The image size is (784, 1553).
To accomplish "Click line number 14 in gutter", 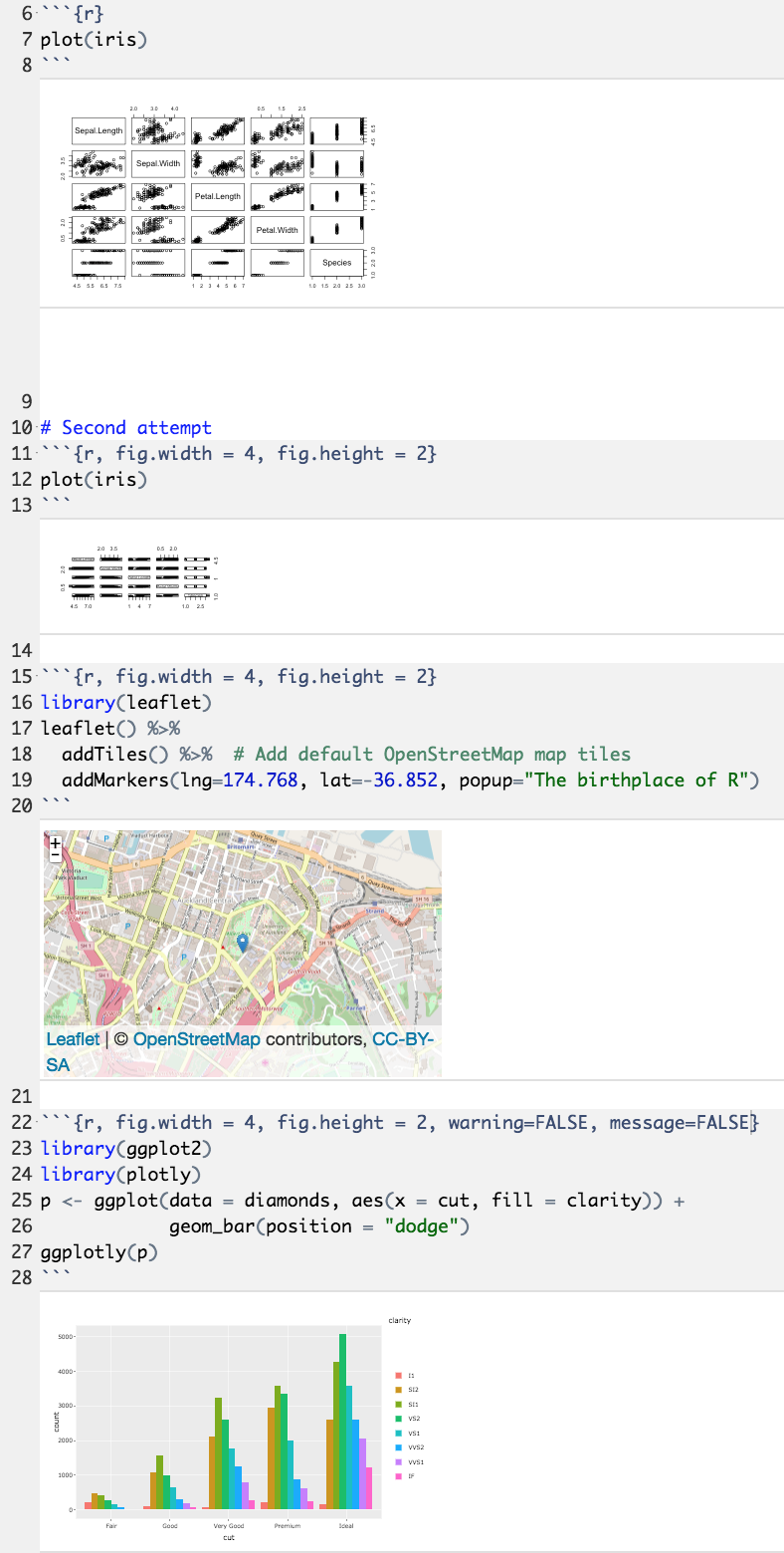I will tap(21, 651).
